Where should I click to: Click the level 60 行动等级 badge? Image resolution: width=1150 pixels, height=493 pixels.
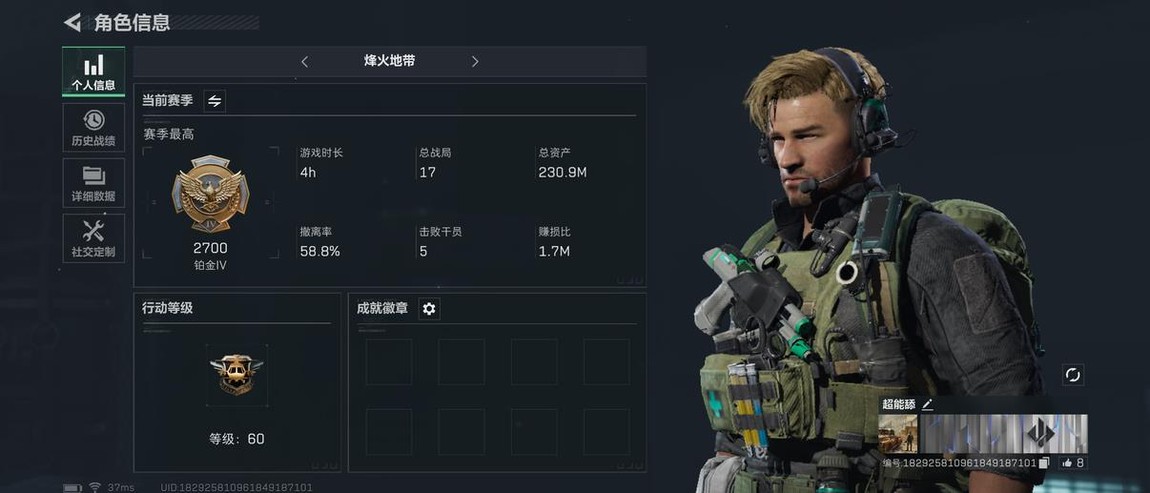tap(236, 375)
